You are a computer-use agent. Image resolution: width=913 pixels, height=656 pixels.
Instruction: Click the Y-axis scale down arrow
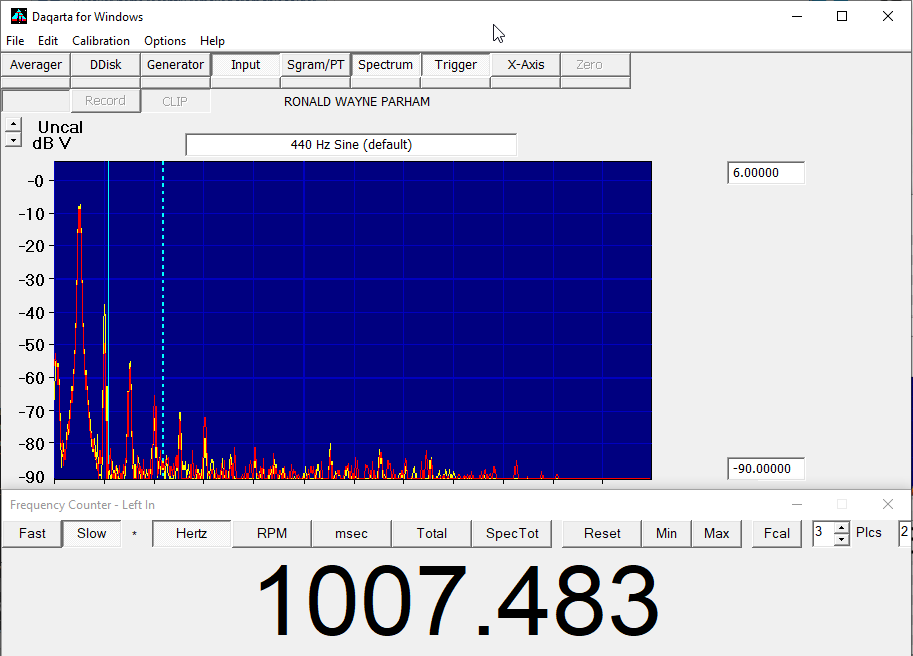(12, 140)
